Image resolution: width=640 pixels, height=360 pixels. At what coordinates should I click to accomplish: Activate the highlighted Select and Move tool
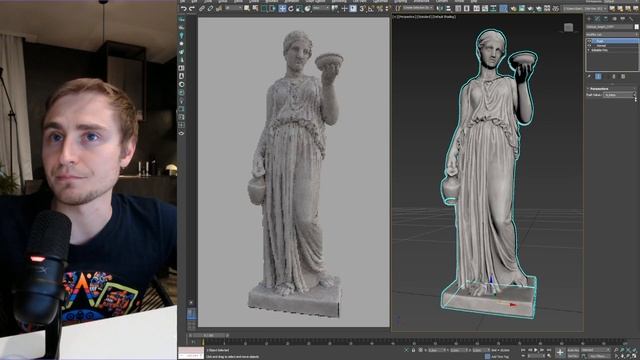[x=282, y=9]
